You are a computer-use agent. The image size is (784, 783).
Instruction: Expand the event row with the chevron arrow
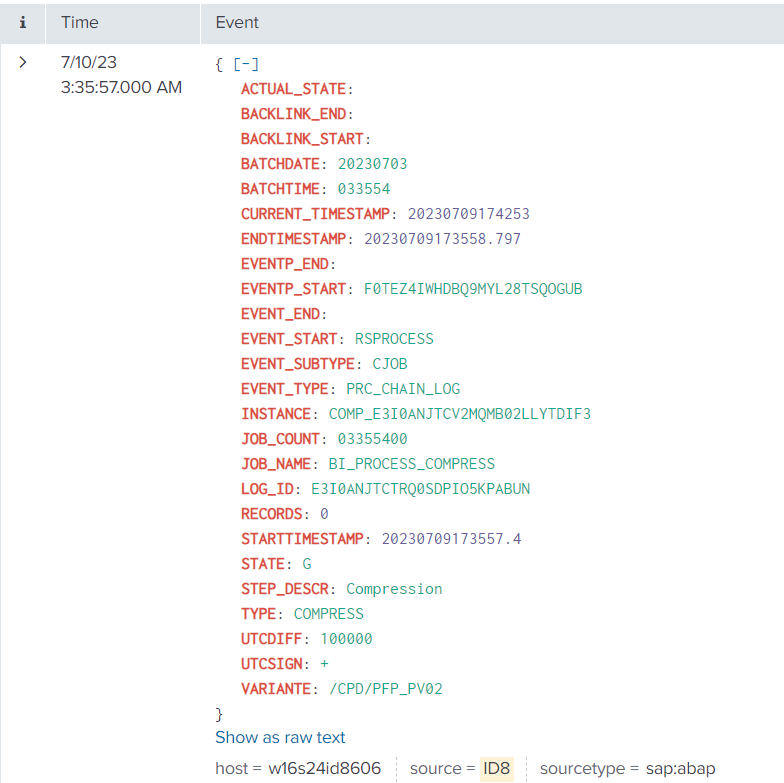pos(23,63)
